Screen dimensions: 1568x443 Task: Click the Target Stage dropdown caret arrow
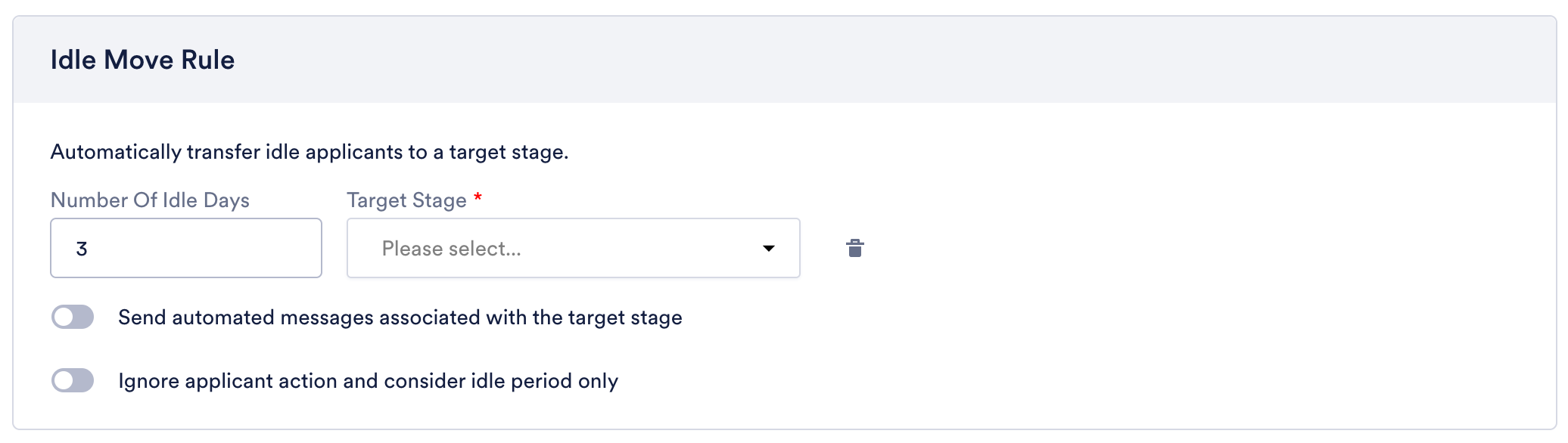point(768,248)
